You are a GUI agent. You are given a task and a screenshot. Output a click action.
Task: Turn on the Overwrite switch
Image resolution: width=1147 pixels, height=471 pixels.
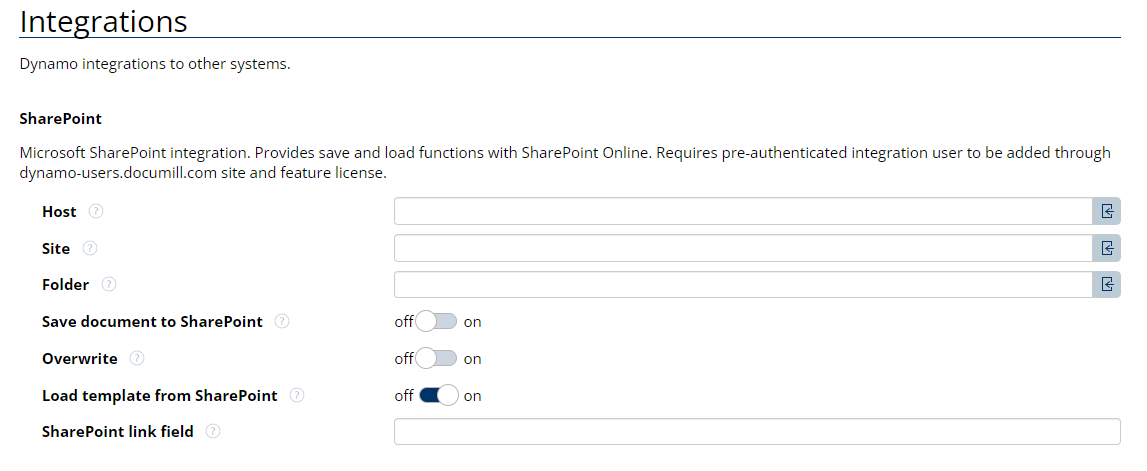coord(437,358)
